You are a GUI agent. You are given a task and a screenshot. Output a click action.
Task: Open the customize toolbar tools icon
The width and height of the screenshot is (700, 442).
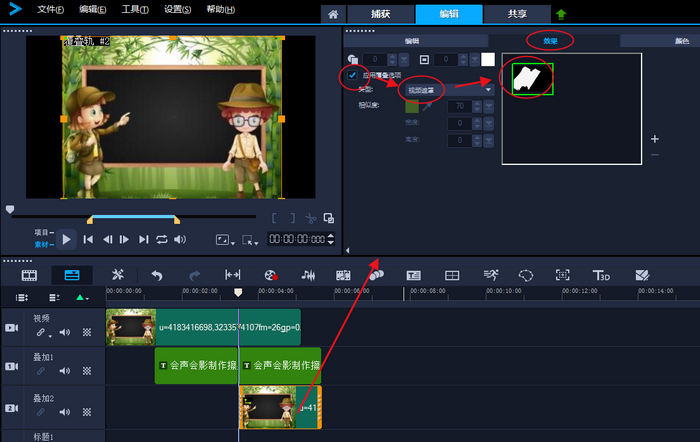coord(118,275)
